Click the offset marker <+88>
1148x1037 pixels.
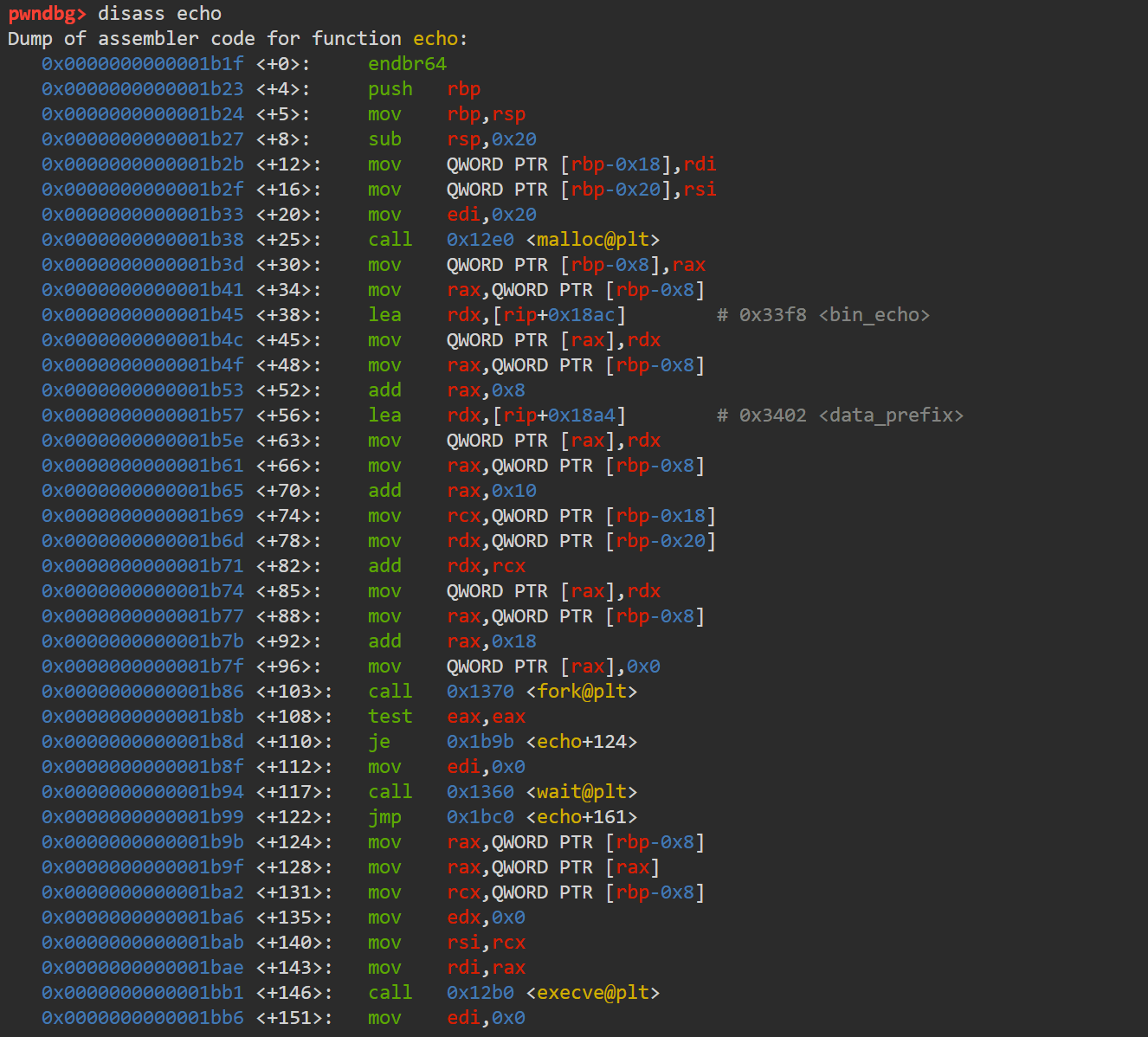click(x=289, y=616)
